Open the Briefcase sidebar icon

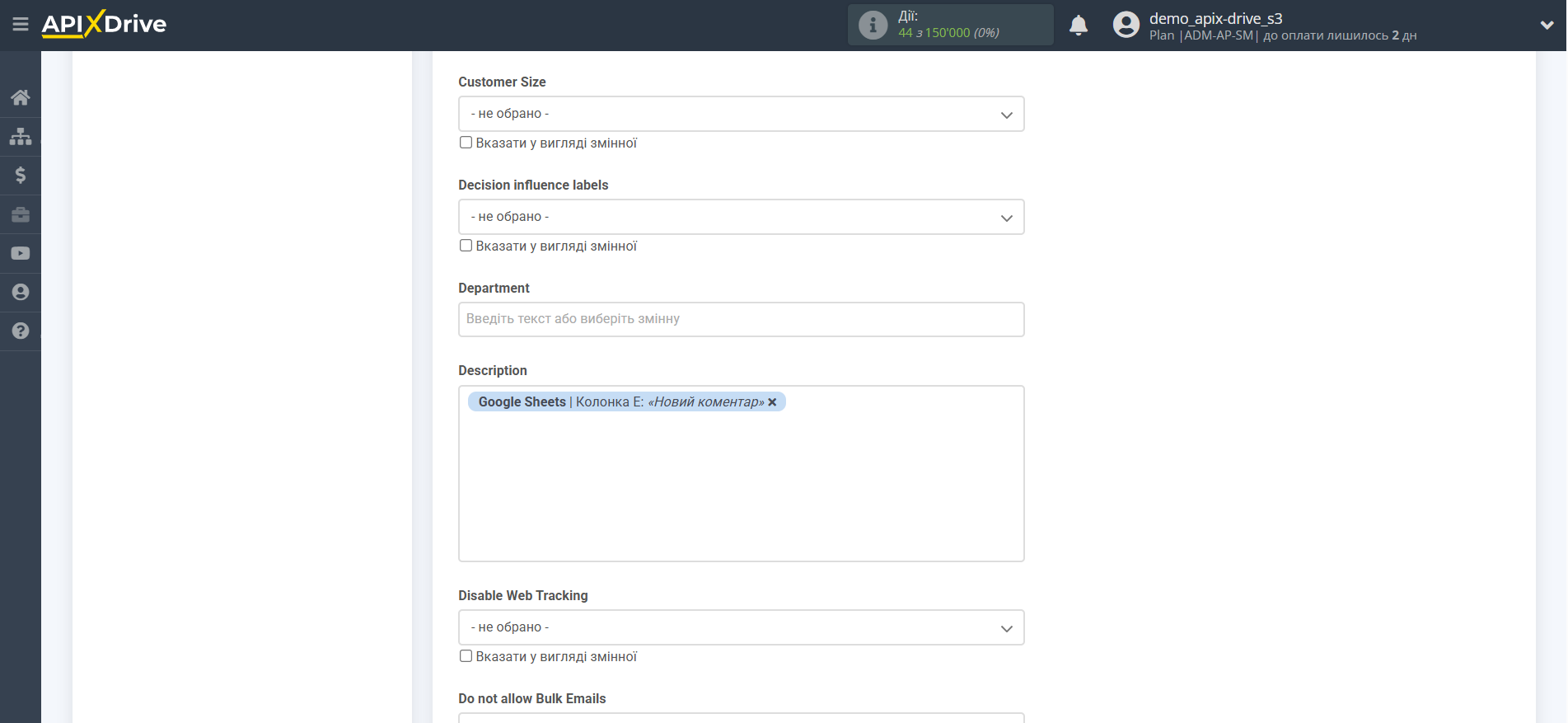[x=21, y=214]
